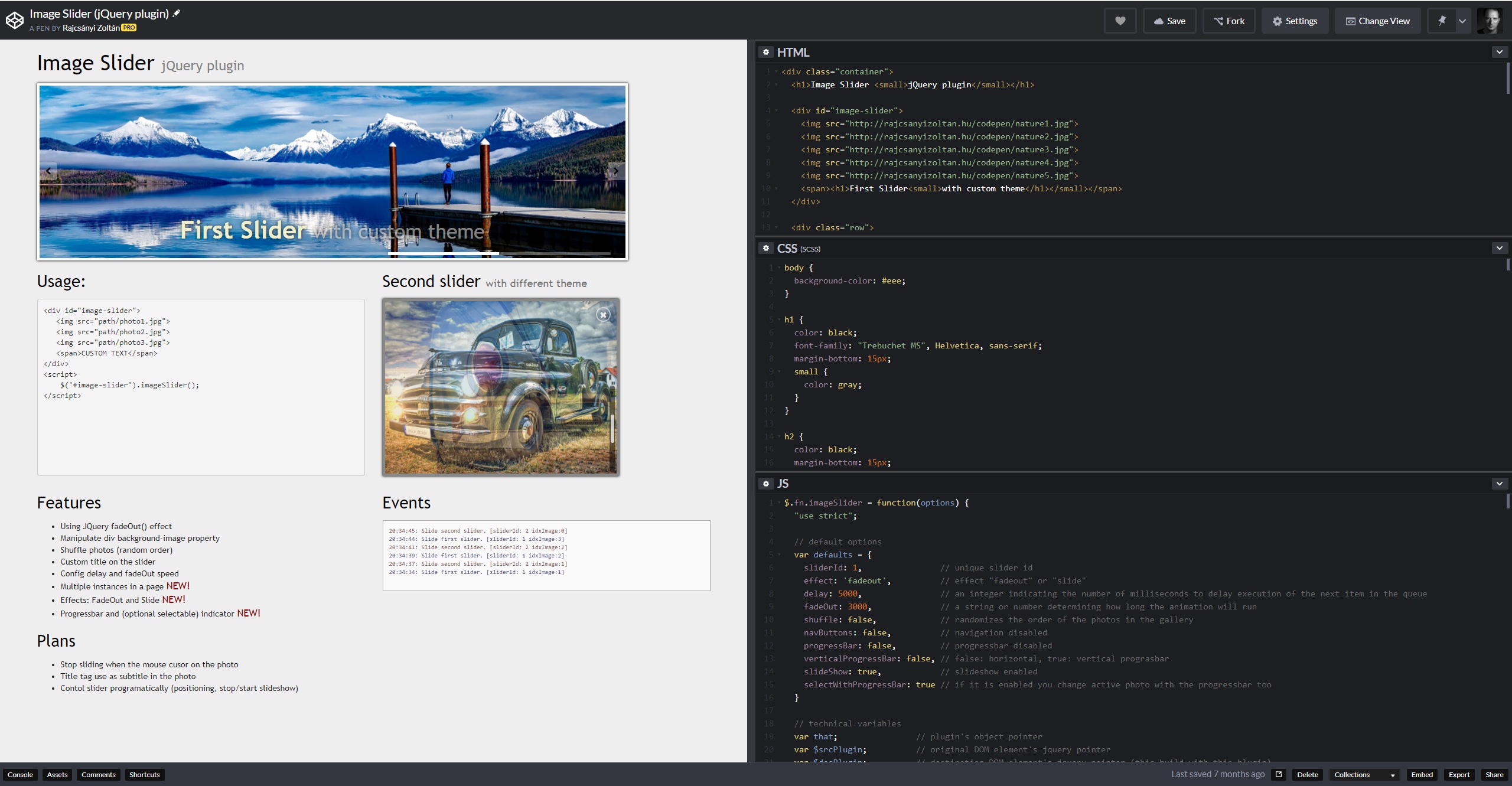
Task: Click the CodePen logo icon
Action: 14,20
